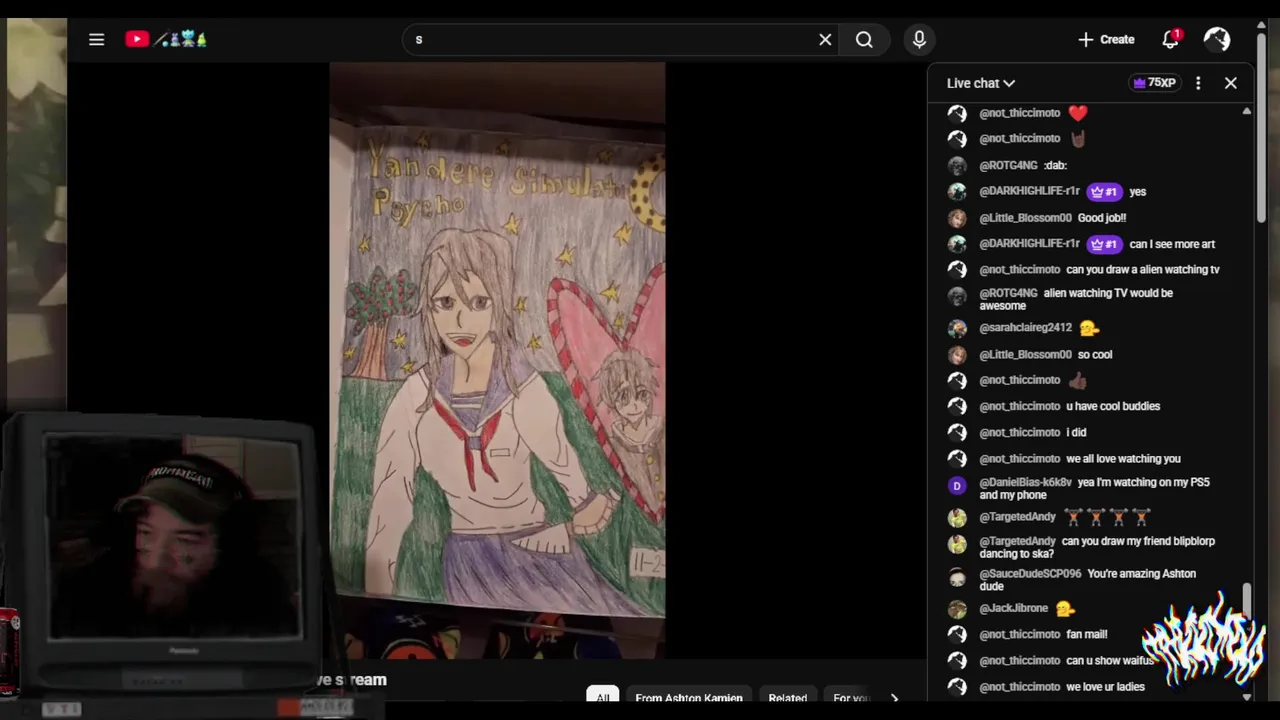The width and height of the screenshot is (1280, 720).
Task: Open the Create menu
Action: pyautogui.click(x=1106, y=40)
